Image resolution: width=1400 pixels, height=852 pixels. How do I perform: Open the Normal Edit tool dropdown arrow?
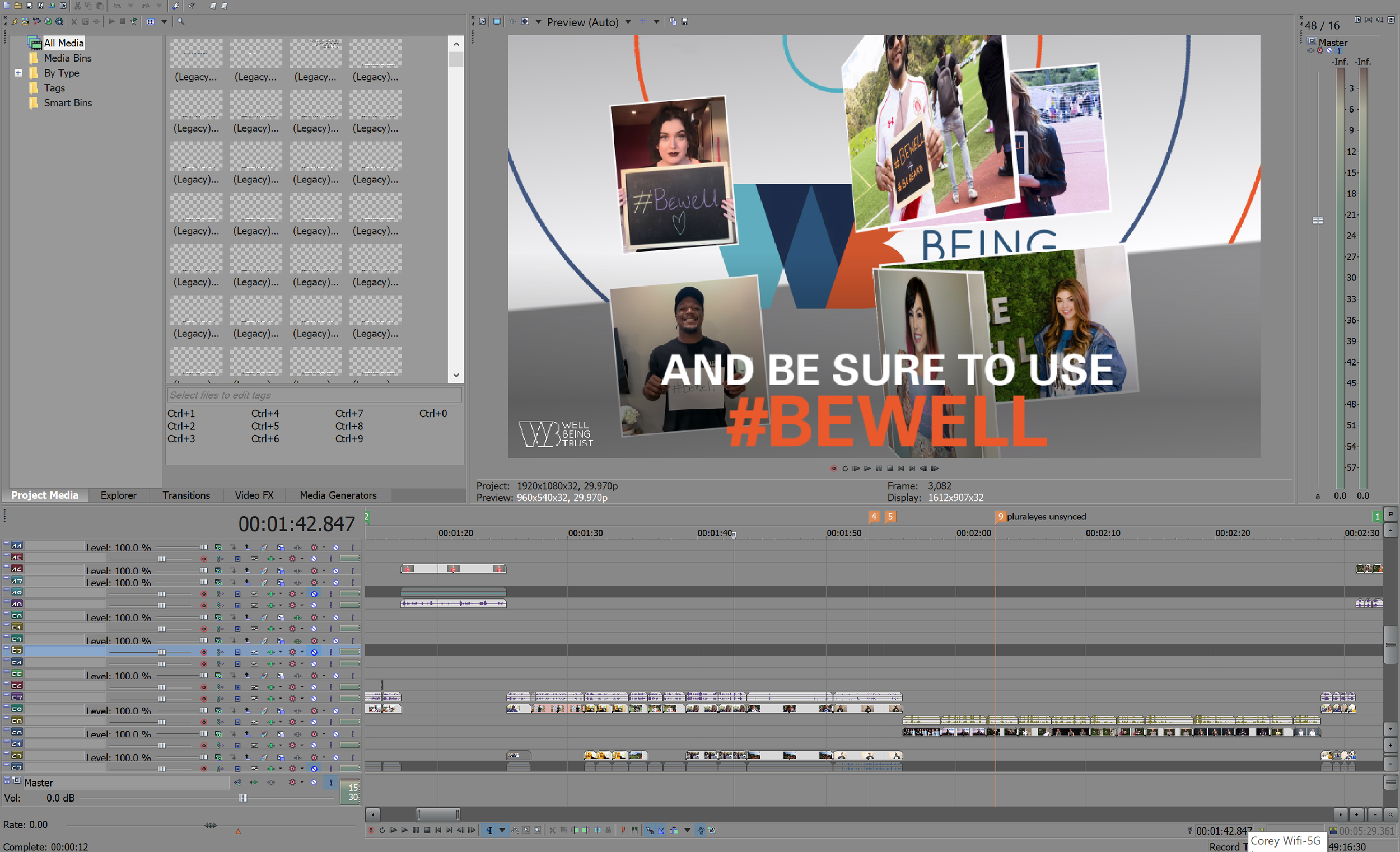tap(502, 830)
